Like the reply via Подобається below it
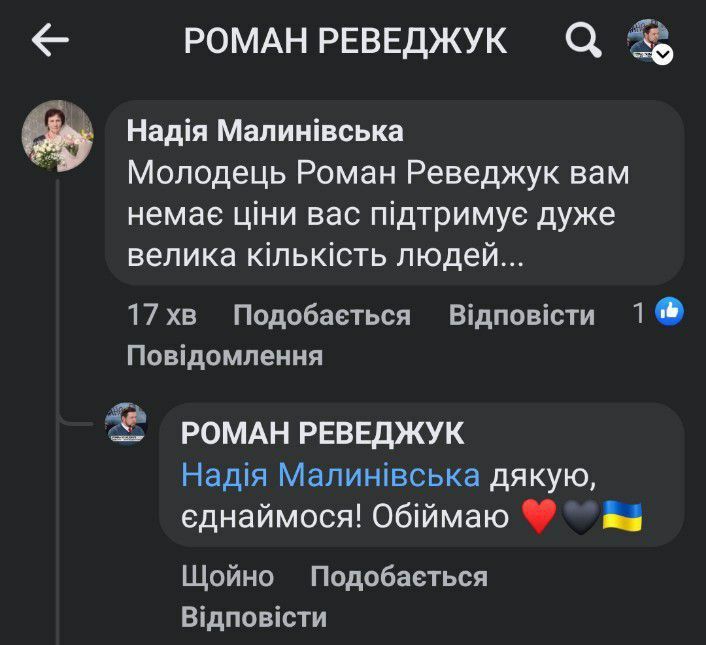The image size is (706, 645). click(x=398, y=577)
